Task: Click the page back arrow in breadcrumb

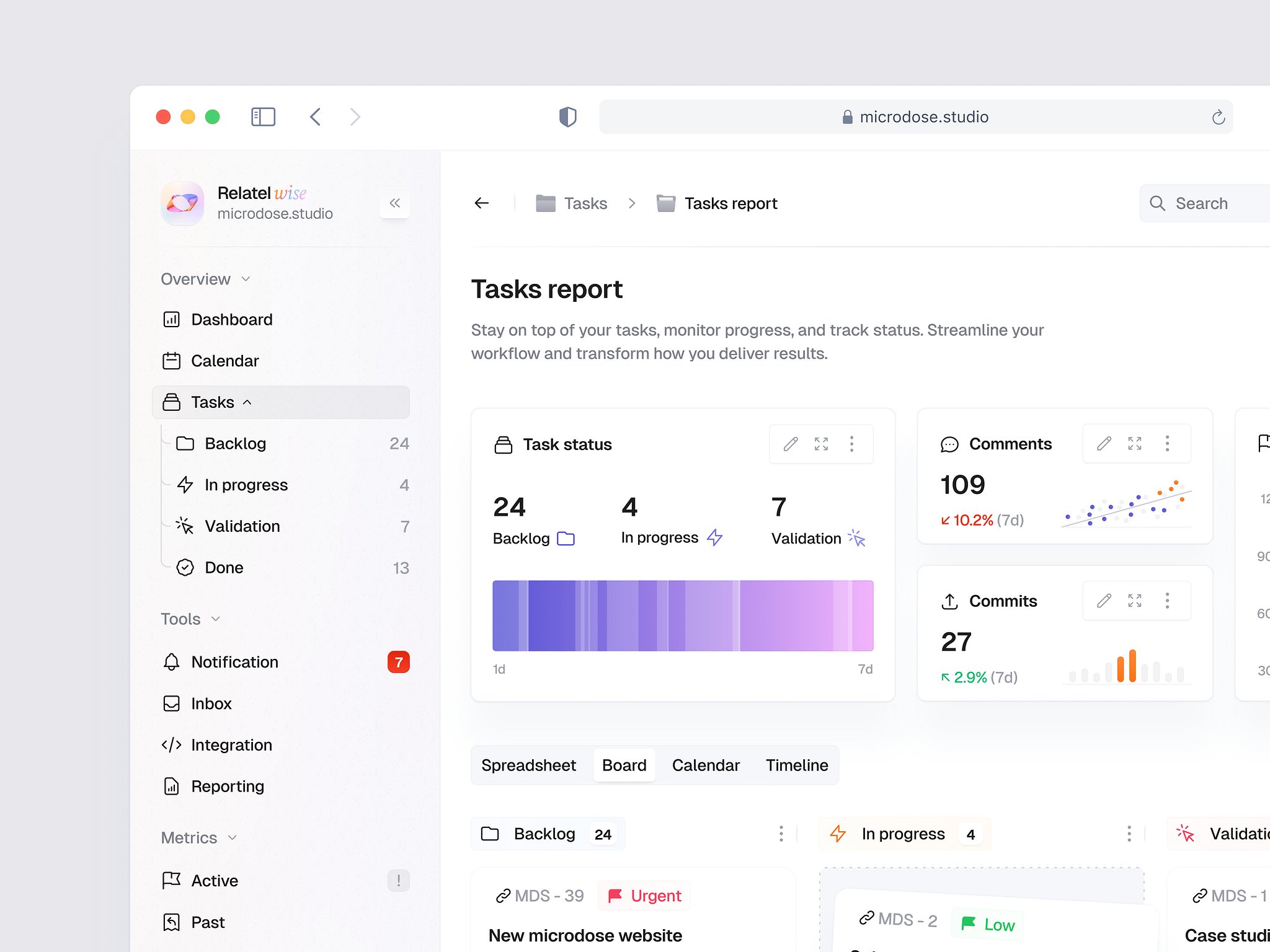Action: coord(482,203)
